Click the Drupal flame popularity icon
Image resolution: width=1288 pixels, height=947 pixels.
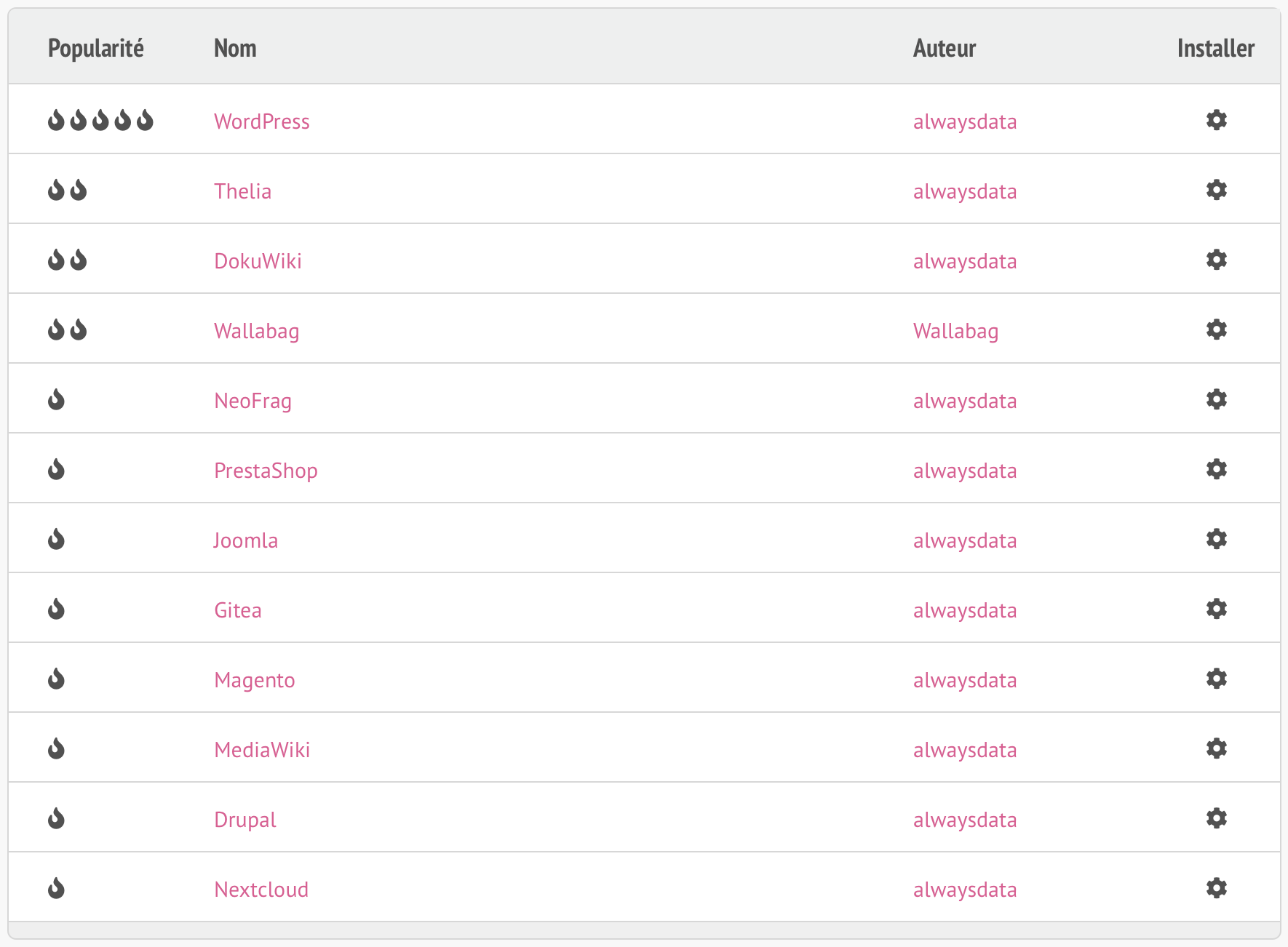coord(56,818)
